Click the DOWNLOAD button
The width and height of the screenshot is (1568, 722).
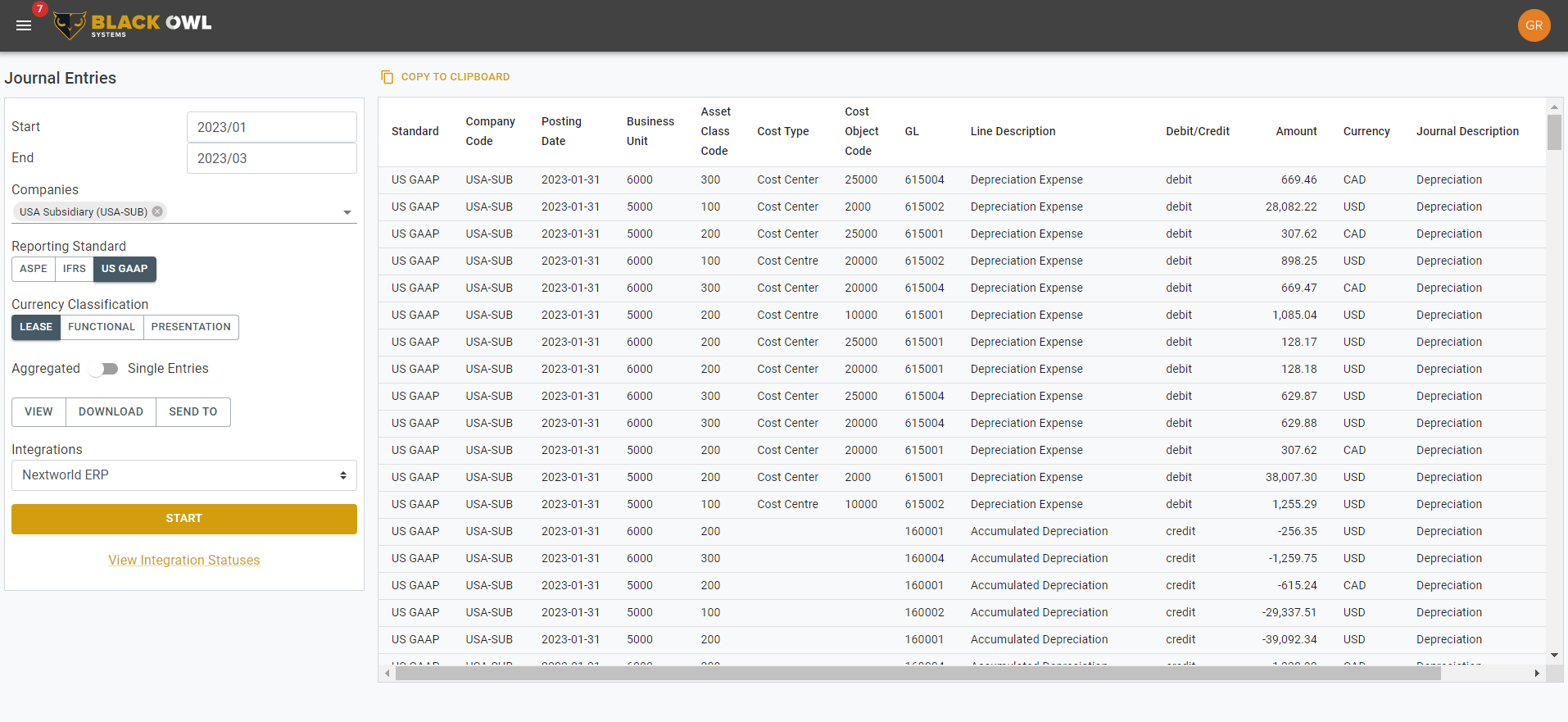click(111, 412)
